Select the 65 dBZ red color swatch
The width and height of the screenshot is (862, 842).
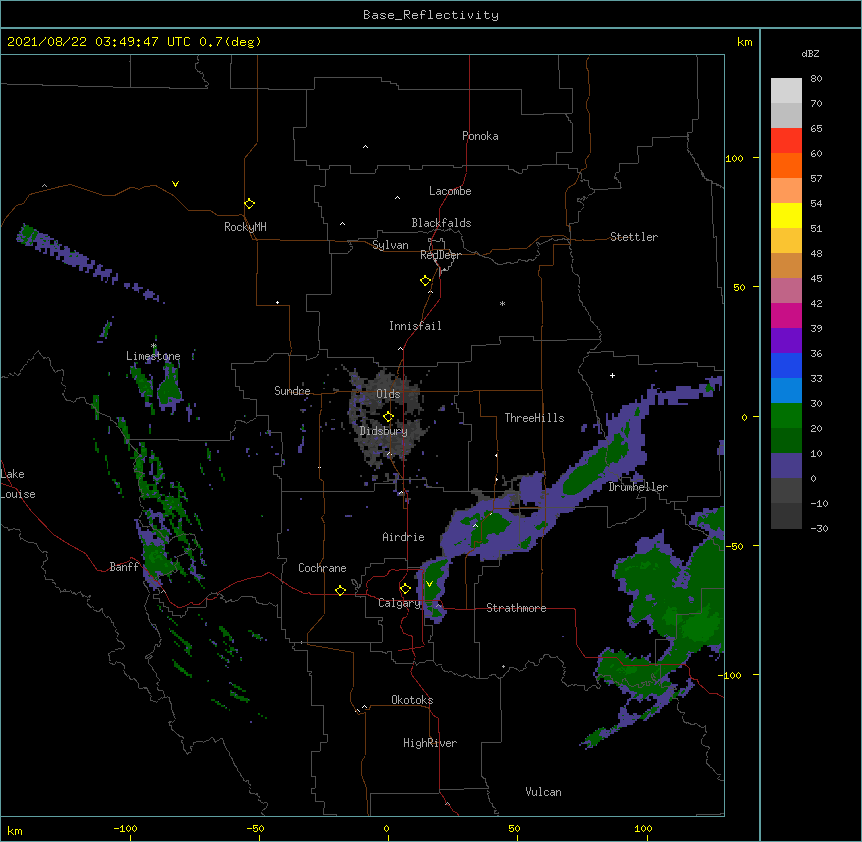pos(786,140)
